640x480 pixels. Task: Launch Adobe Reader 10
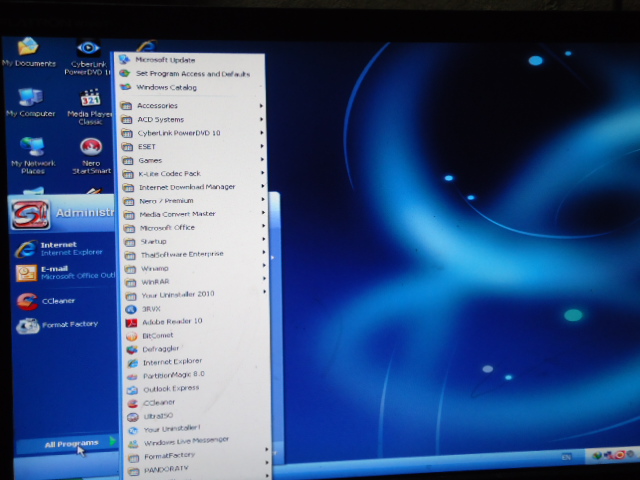point(164,322)
